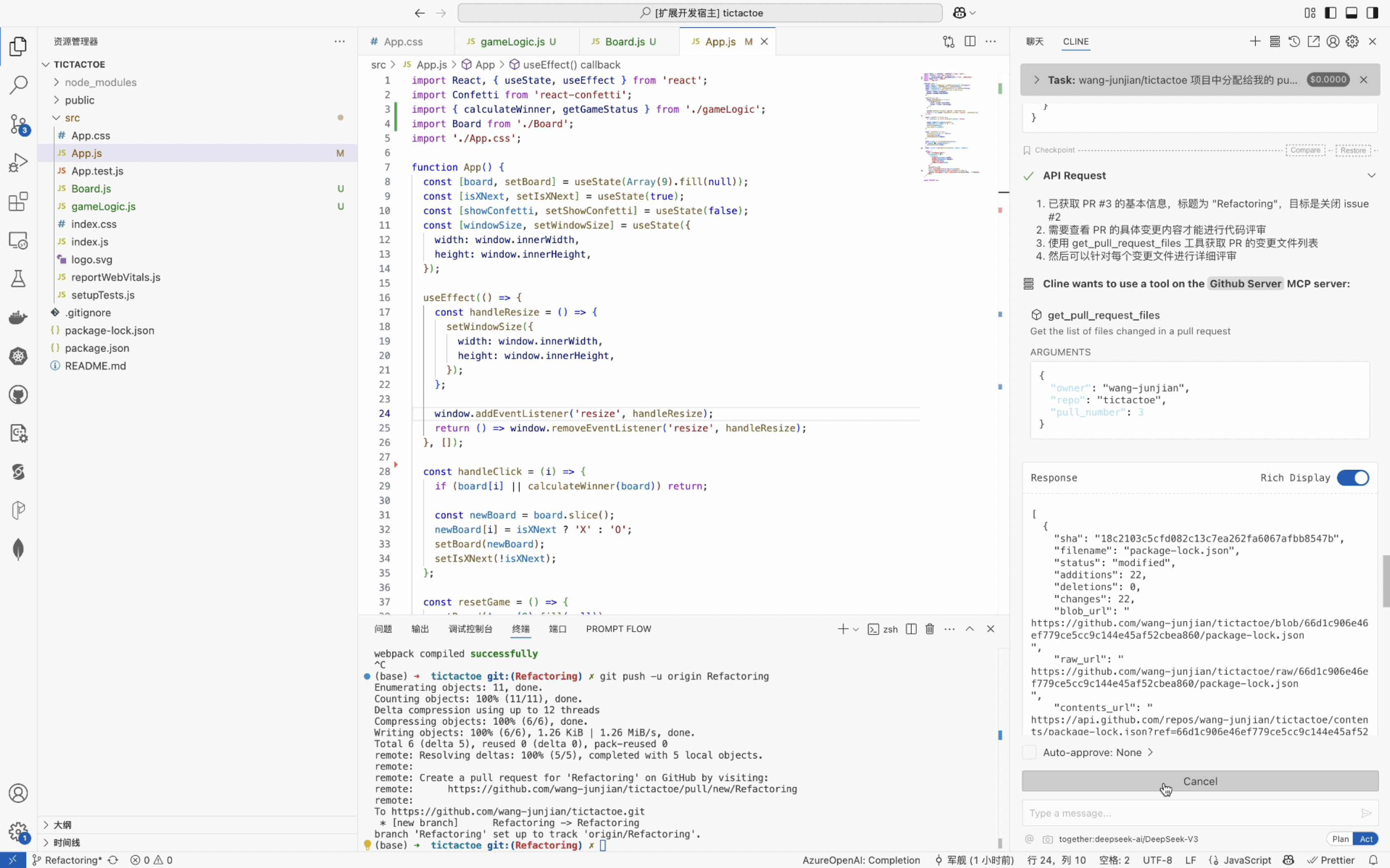Switch to gameLogic.js editor tab
The height and width of the screenshot is (868, 1390).
pyautogui.click(x=512, y=41)
